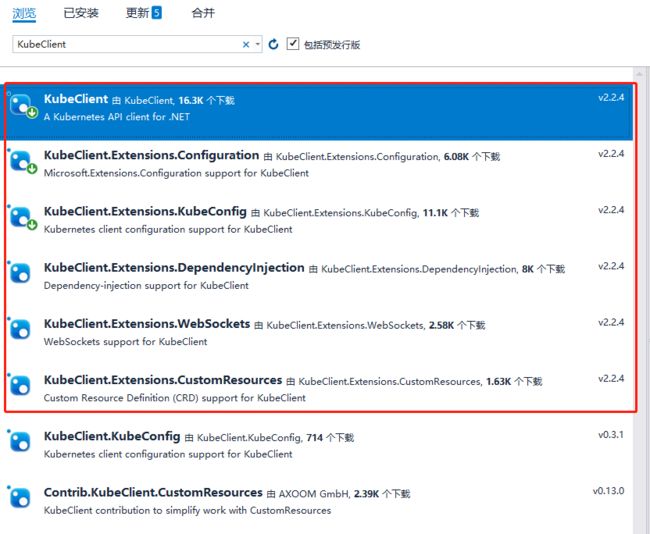Click the green installed badge on KubeClient
Image resolution: width=650 pixels, height=534 pixels.
(x=32, y=112)
